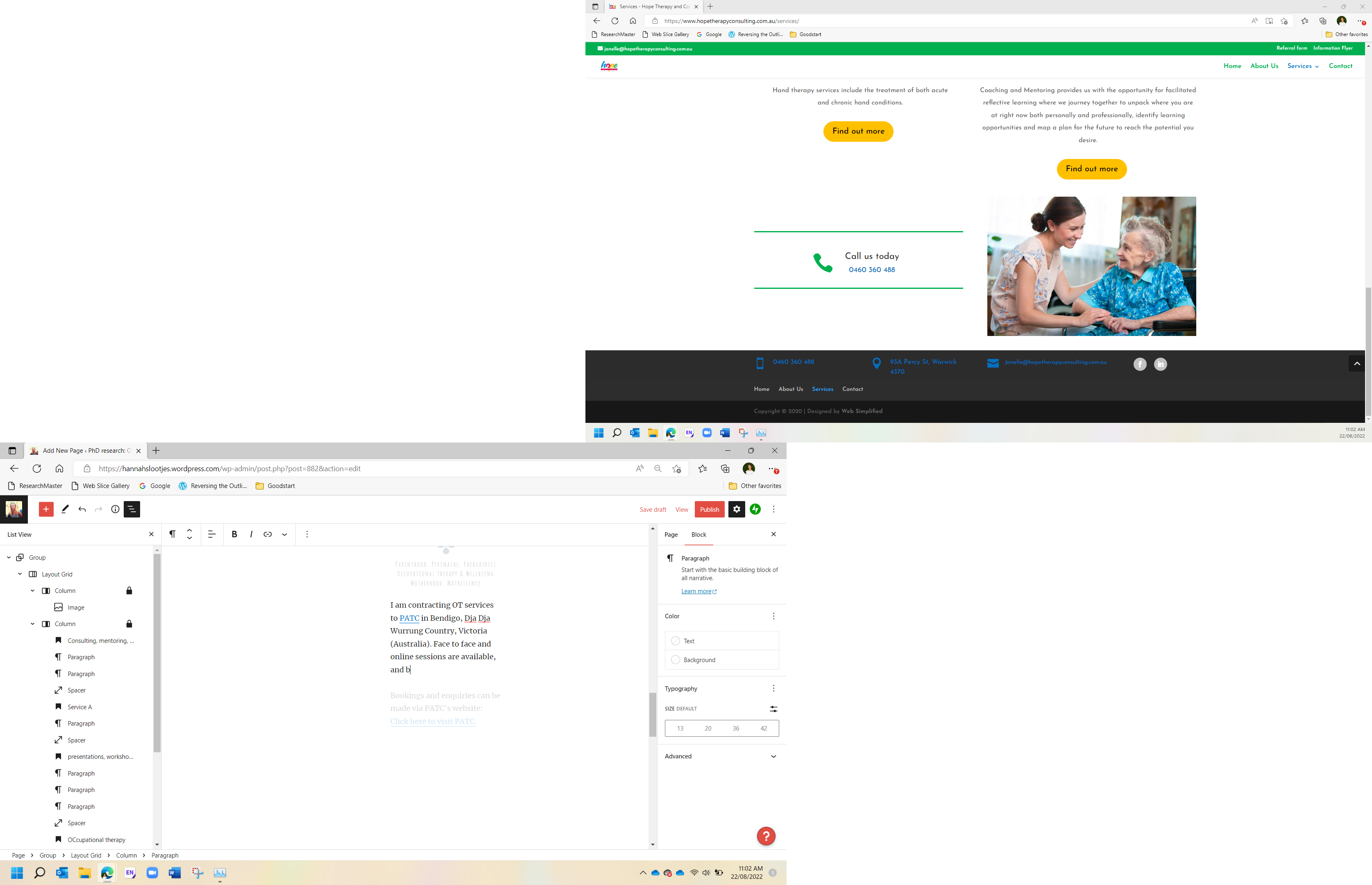Open the block inserter plus button
Image resolution: width=1372 pixels, height=885 pixels.
tap(46, 509)
